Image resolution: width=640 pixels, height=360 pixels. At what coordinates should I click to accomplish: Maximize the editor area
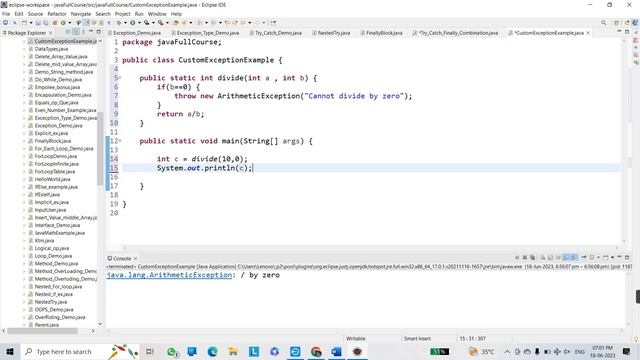tap(627, 31)
